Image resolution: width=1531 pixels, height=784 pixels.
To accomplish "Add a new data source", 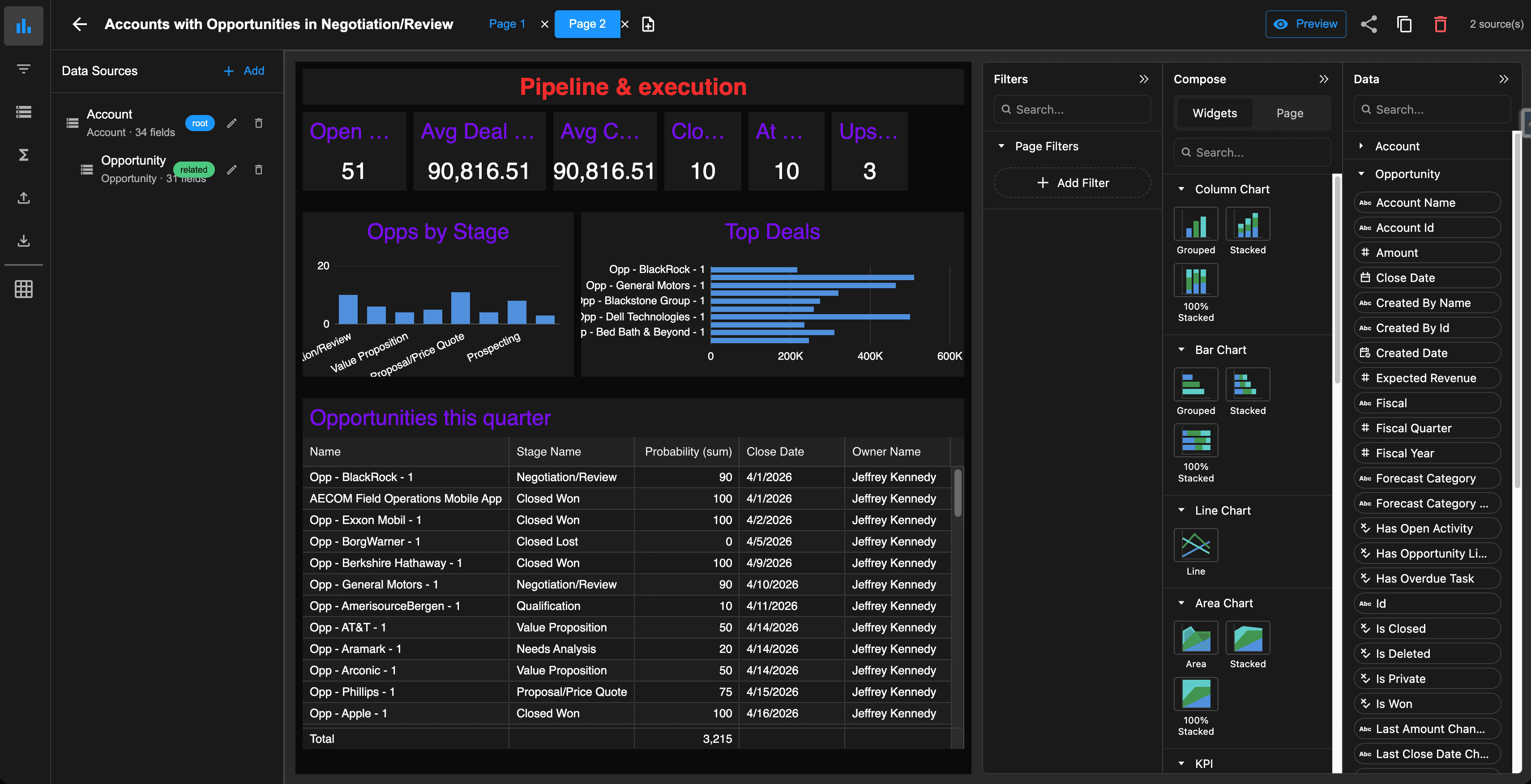I will click(x=244, y=71).
